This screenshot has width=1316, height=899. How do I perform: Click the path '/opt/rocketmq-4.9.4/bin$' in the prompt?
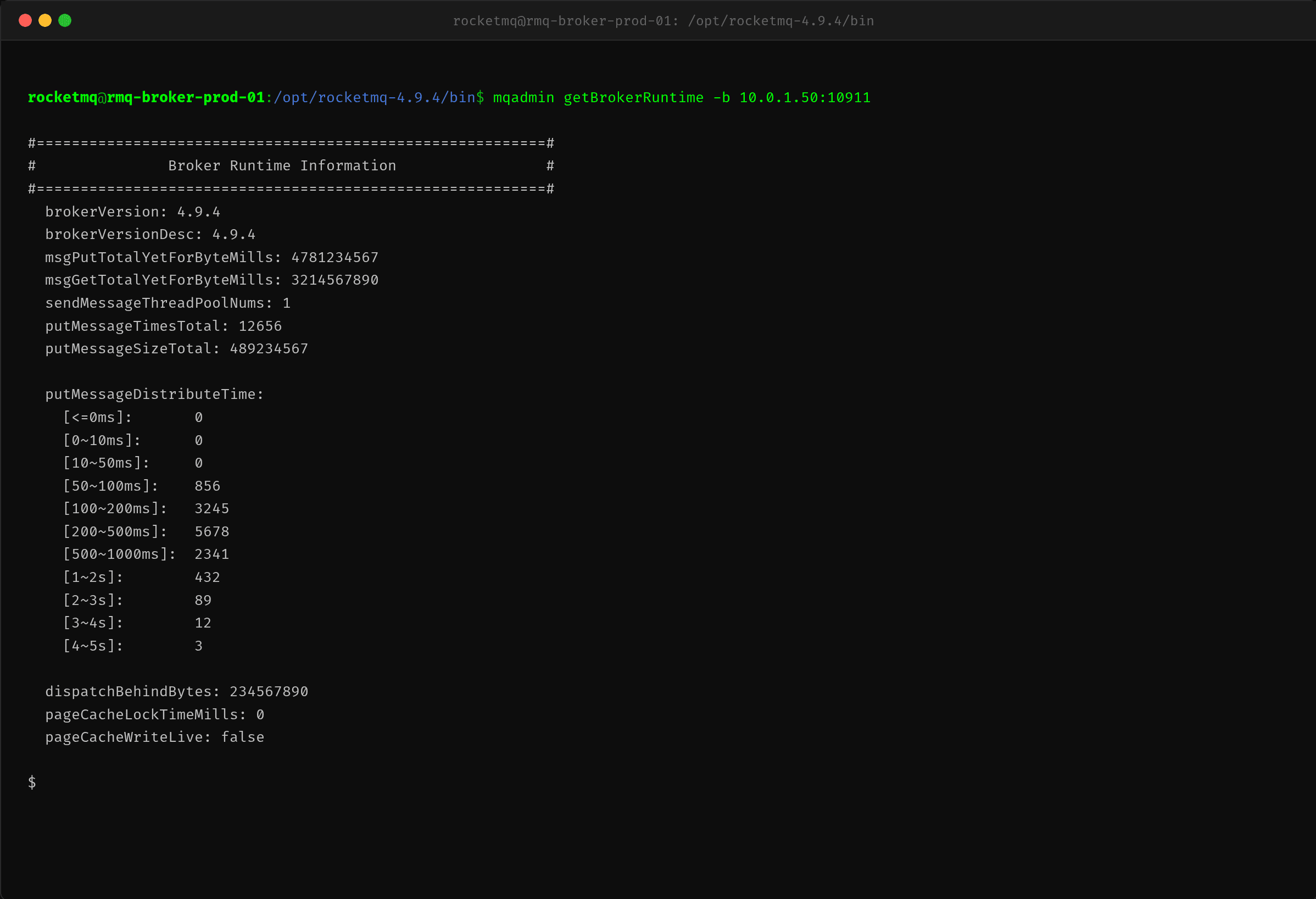click(379, 98)
